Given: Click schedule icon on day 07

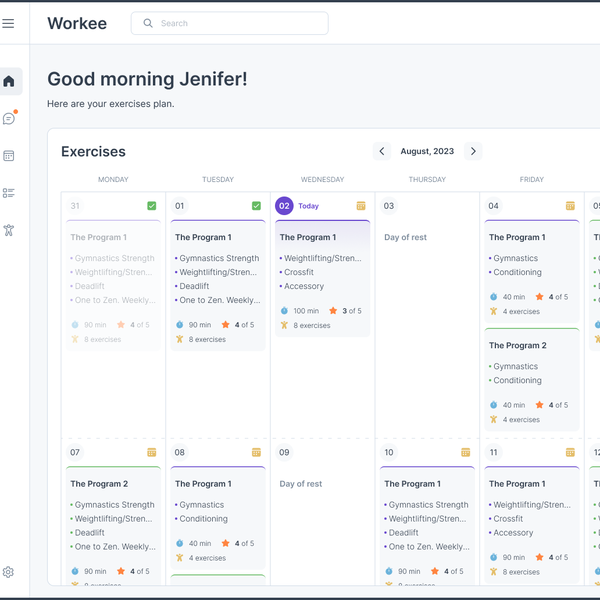Looking at the screenshot, I should point(152,452).
